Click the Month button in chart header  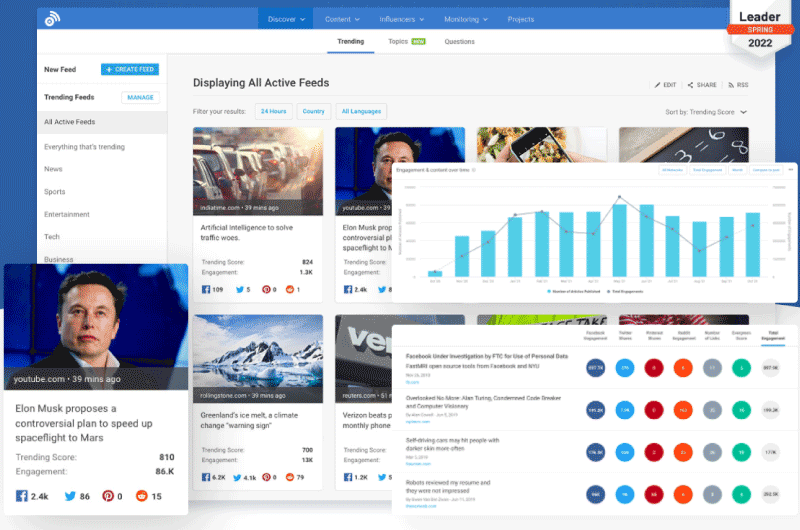click(737, 170)
